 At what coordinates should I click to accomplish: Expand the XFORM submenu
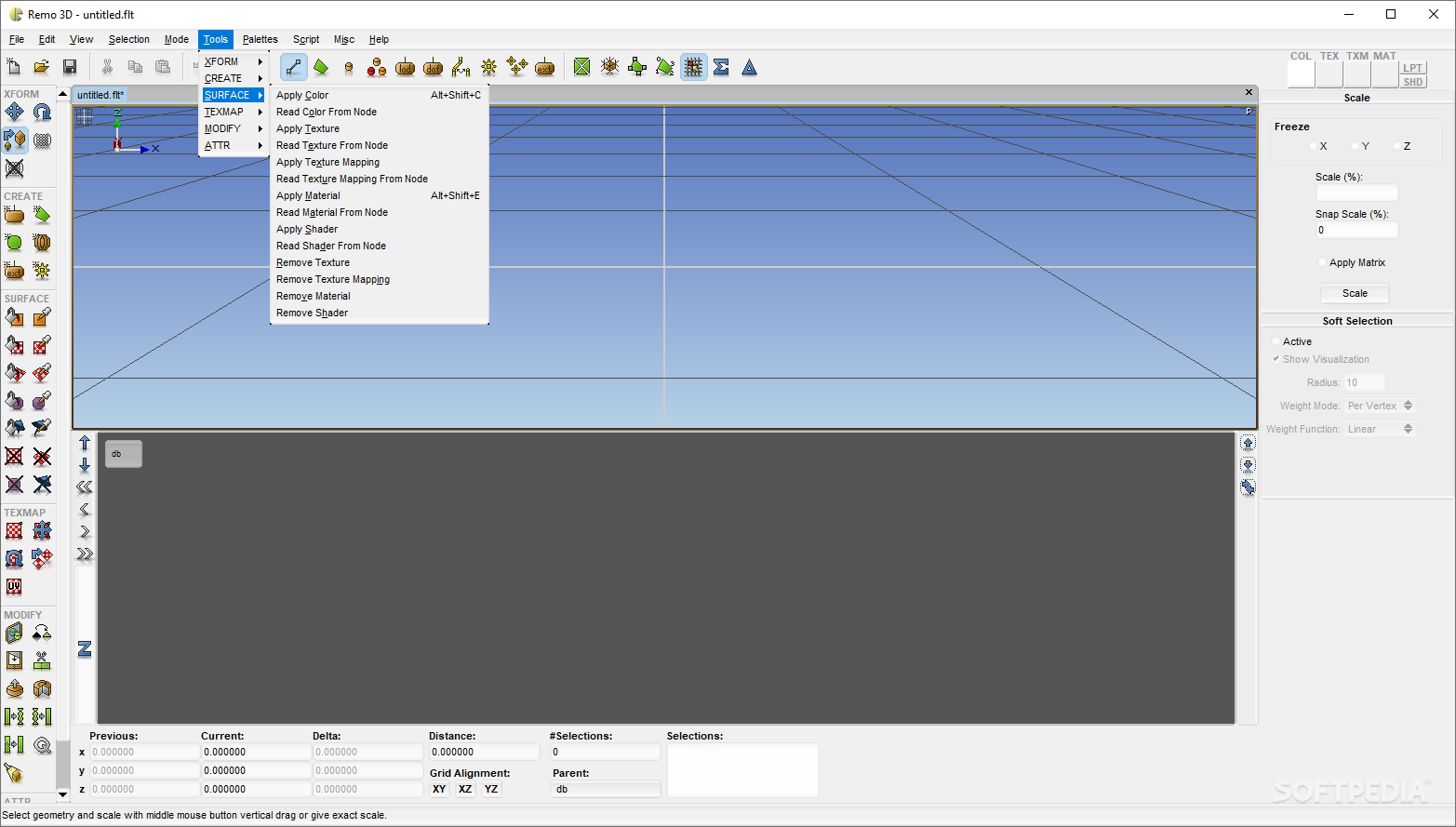[234, 61]
